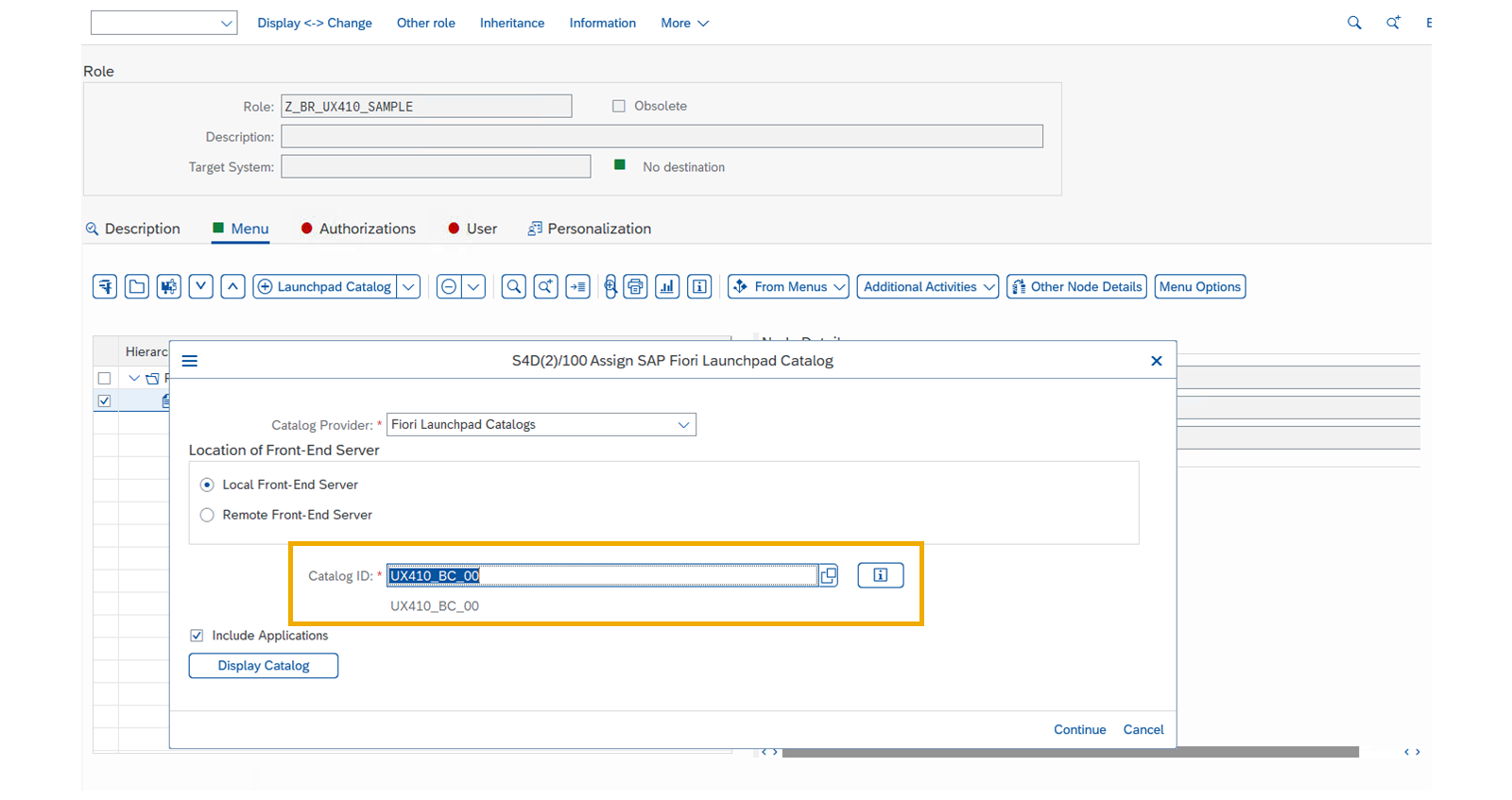The image size is (1512, 800).
Task: Click Continue in the dialog
Action: coord(1080,729)
